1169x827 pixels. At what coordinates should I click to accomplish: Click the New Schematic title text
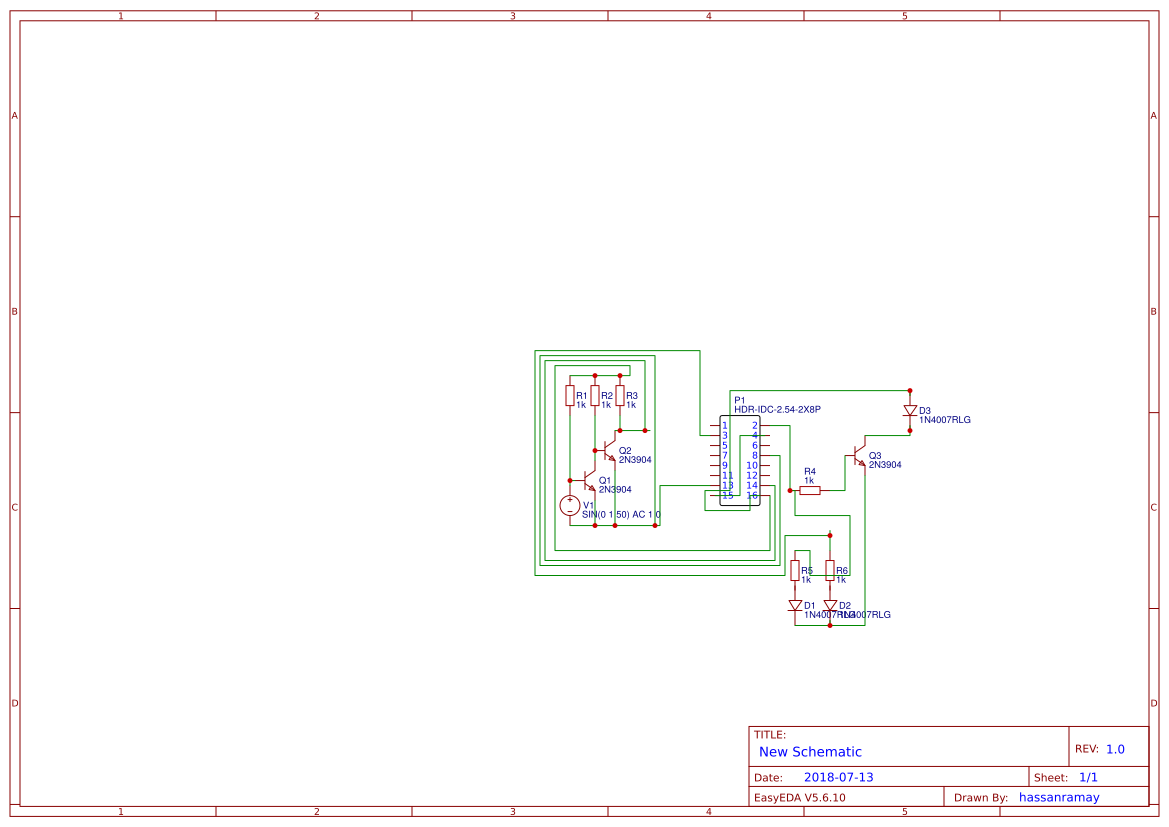[810, 752]
